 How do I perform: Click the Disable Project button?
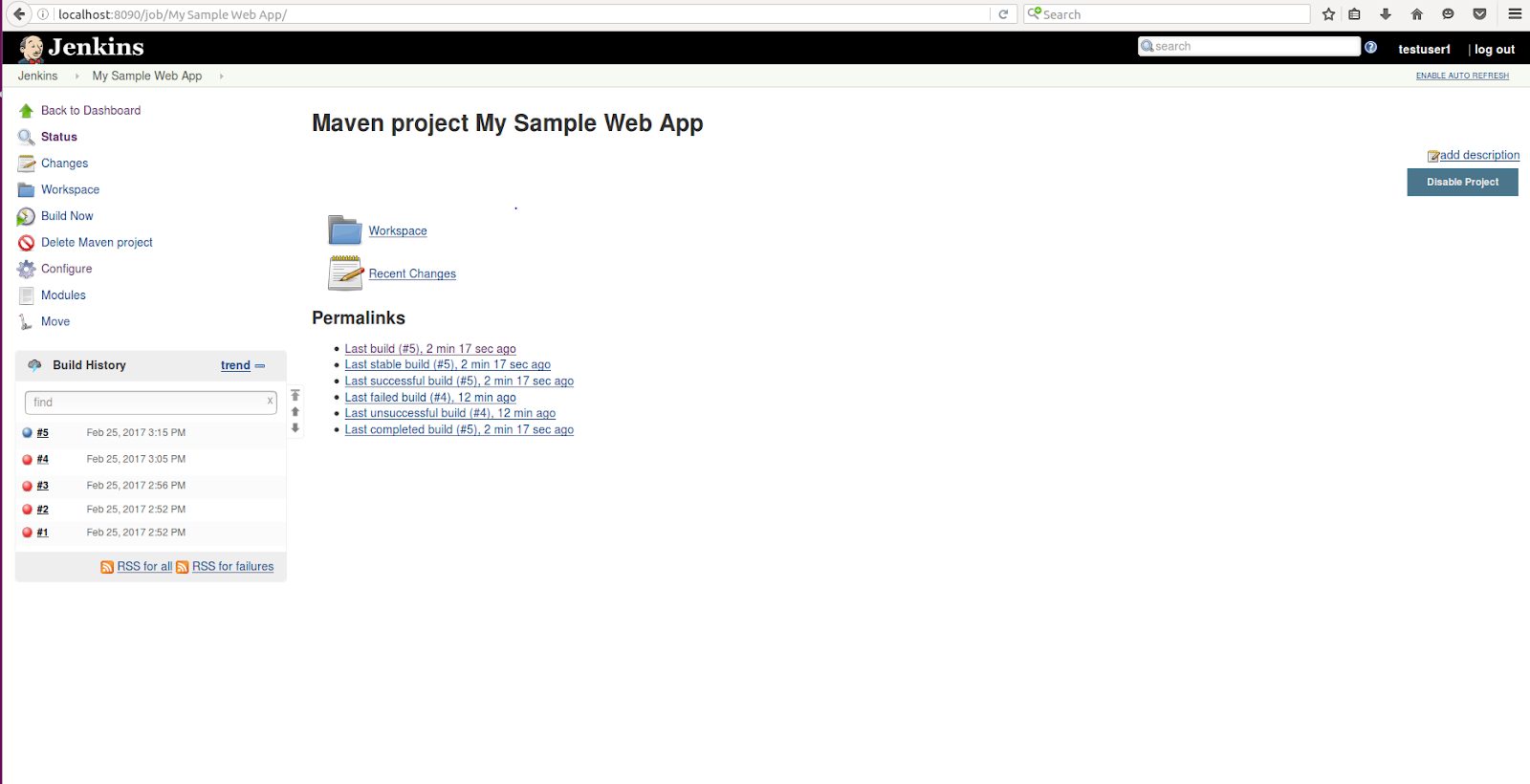1462,183
